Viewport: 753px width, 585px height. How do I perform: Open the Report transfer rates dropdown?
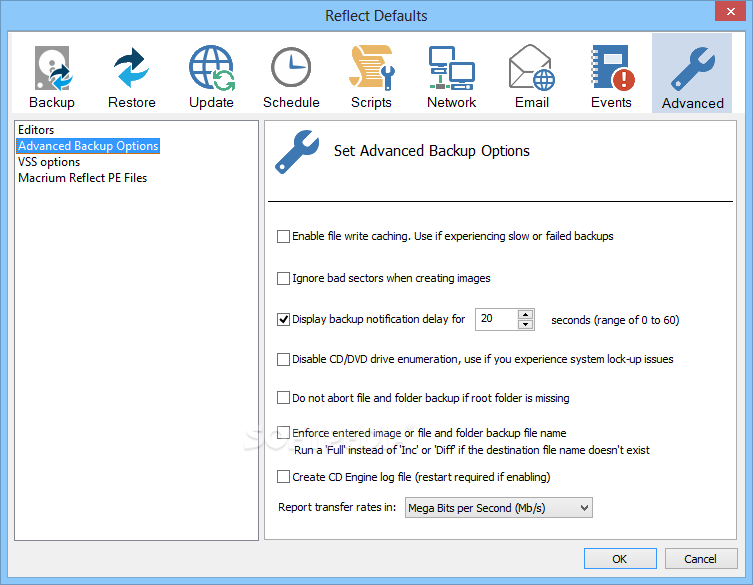[498, 508]
